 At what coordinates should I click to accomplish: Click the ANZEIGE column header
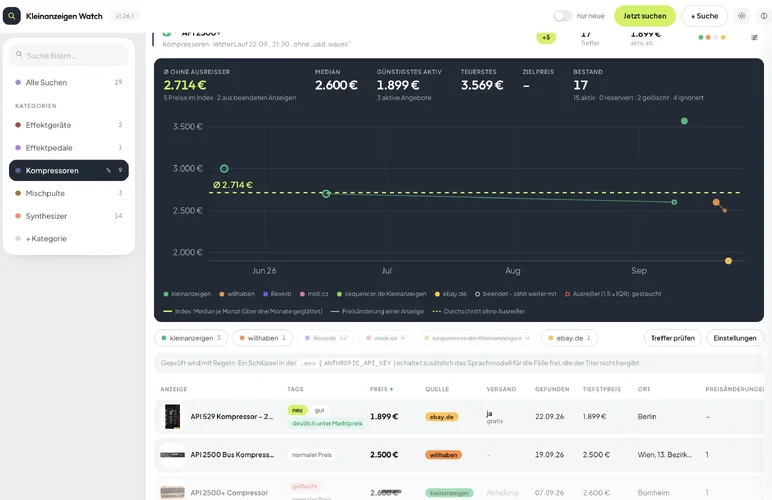(x=174, y=389)
